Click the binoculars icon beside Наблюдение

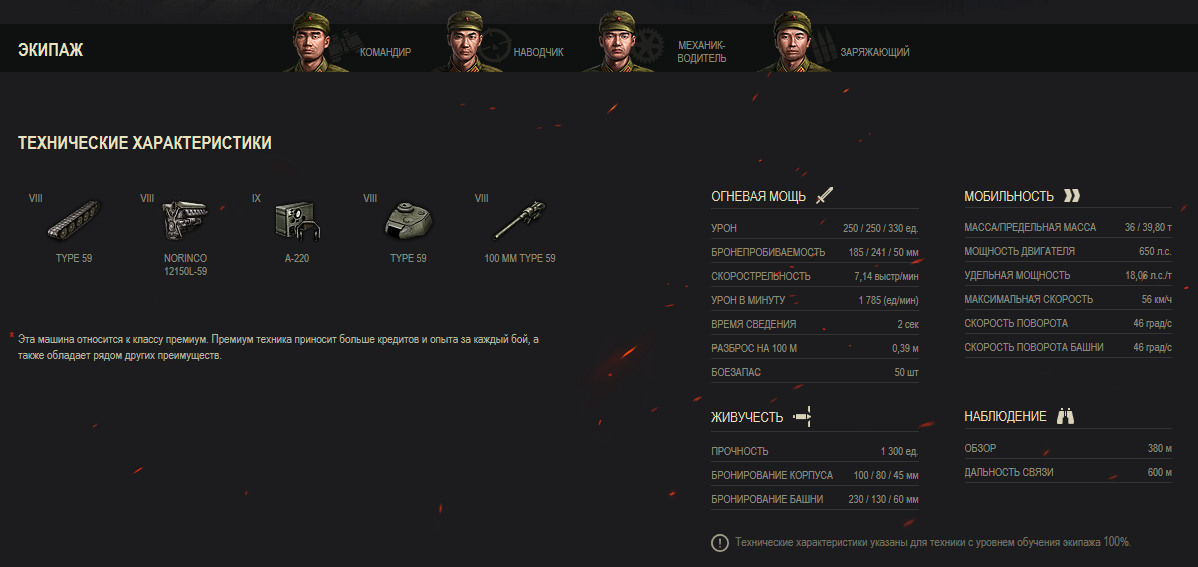click(1065, 416)
